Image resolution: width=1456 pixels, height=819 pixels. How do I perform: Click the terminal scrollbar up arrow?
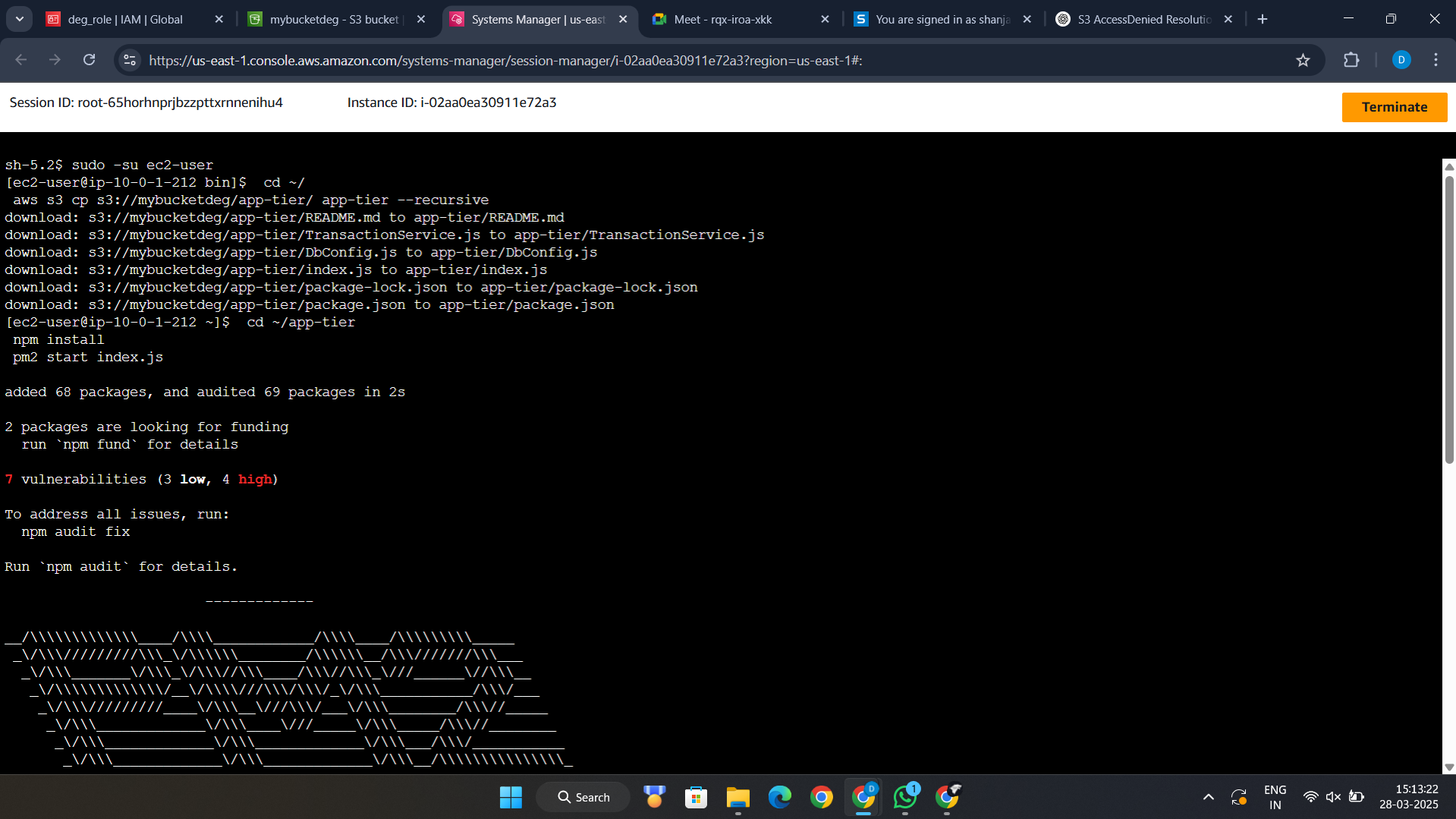point(1449,166)
